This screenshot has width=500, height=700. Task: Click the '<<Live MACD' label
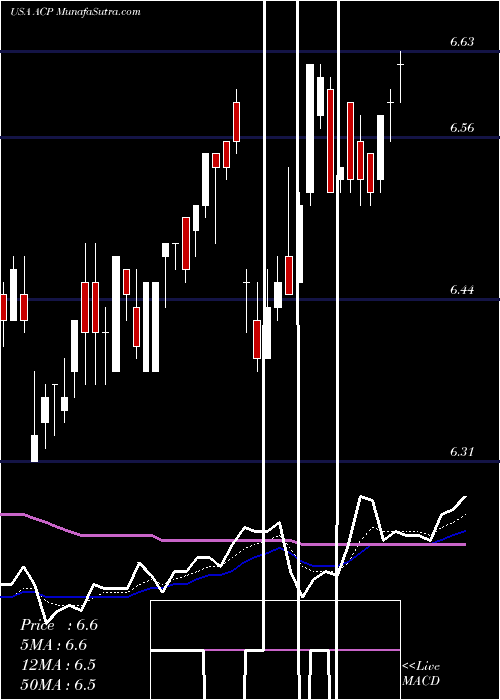[421, 673]
